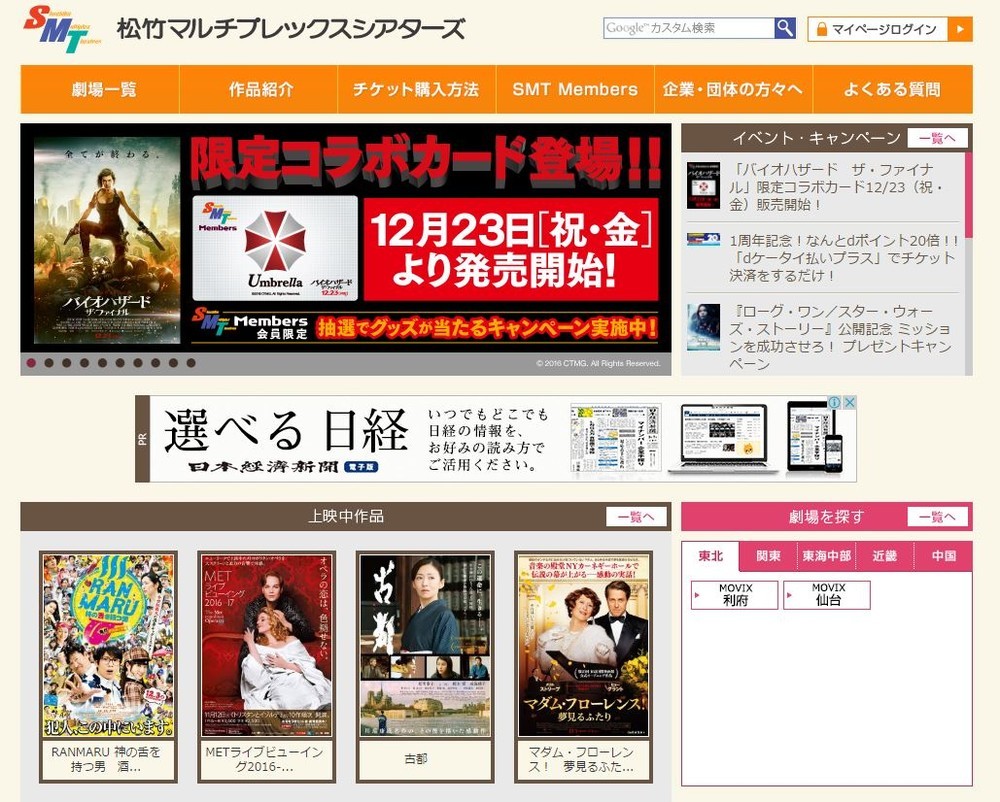
Task: Open the チケット購入方法 menu item
Action: [x=417, y=89]
